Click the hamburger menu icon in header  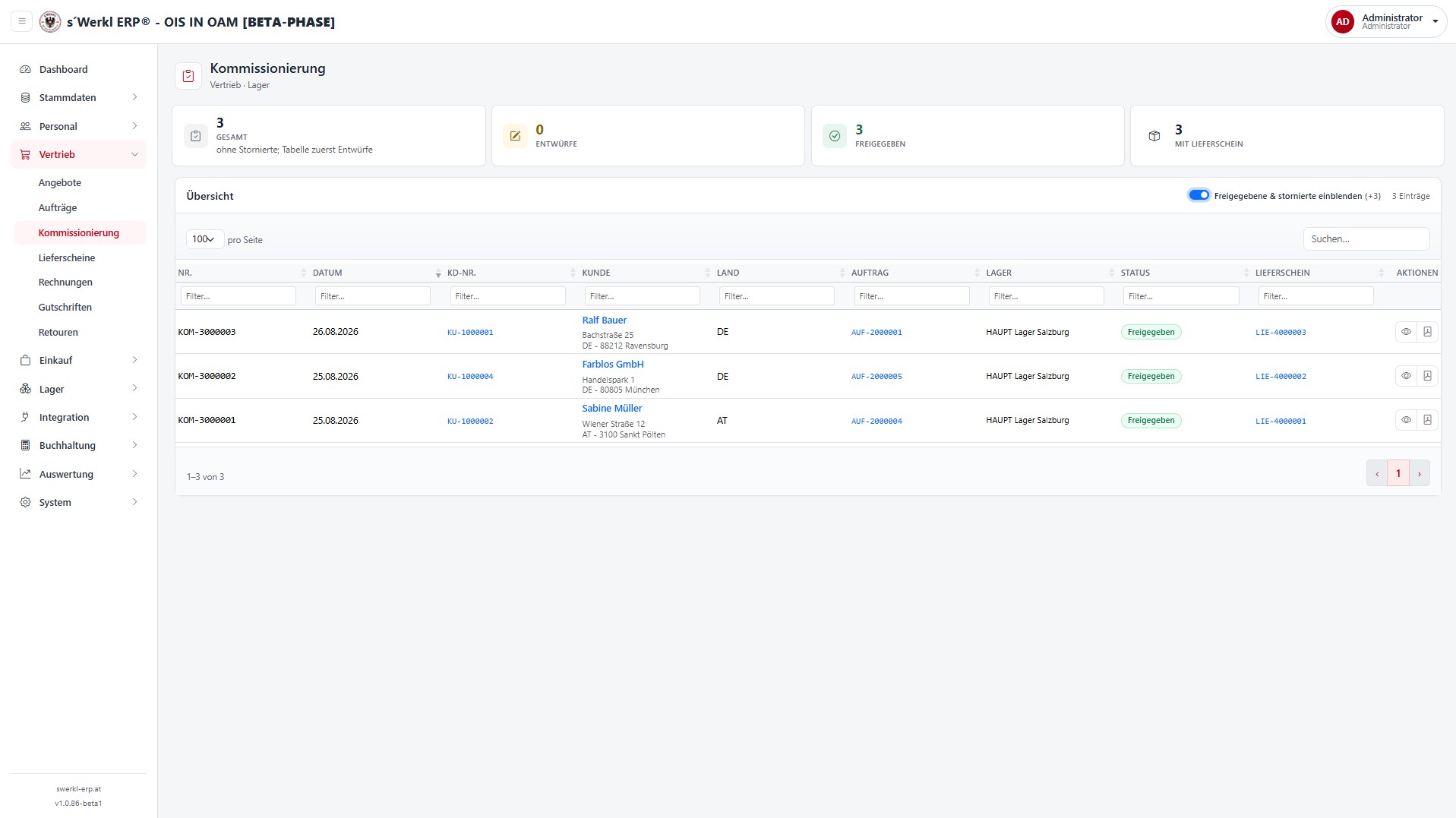tap(22, 21)
